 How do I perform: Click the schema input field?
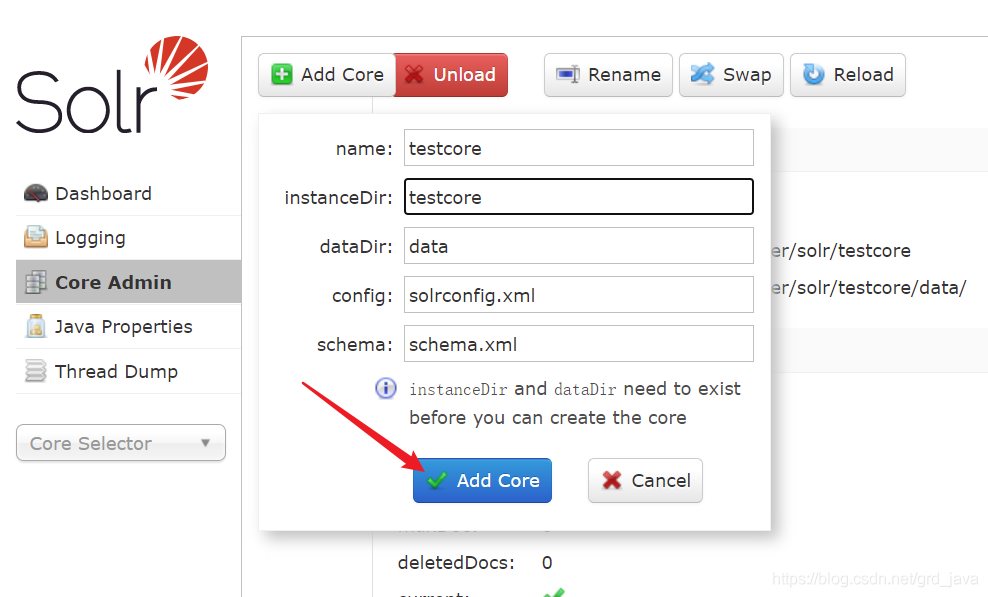(x=578, y=344)
